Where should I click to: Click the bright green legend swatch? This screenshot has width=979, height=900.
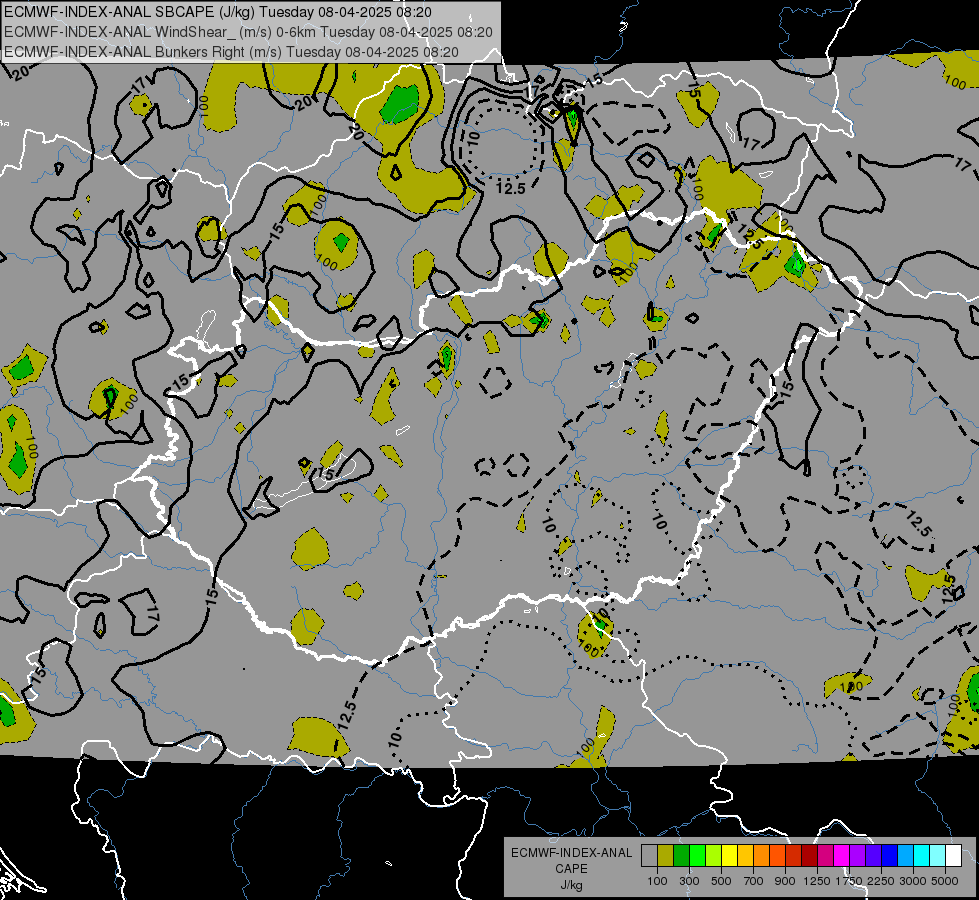coord(697,855)
